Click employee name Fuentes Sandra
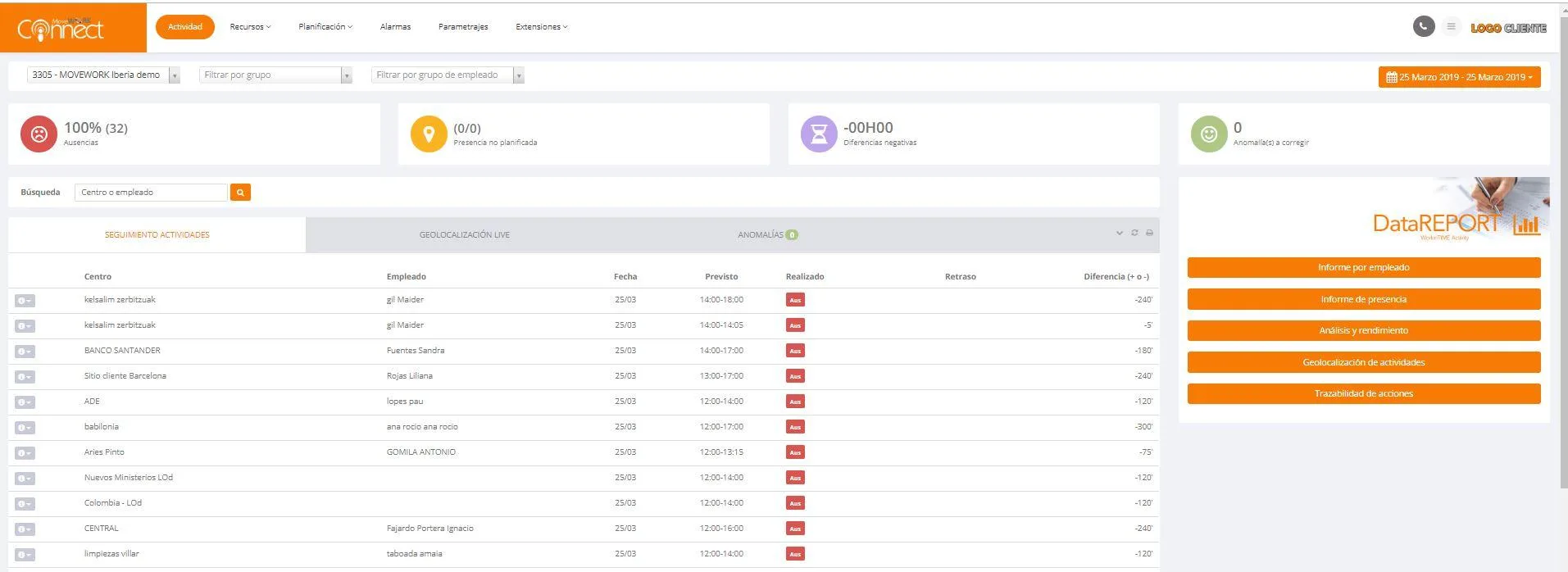 pyautogui.click(x=416, y=351)
